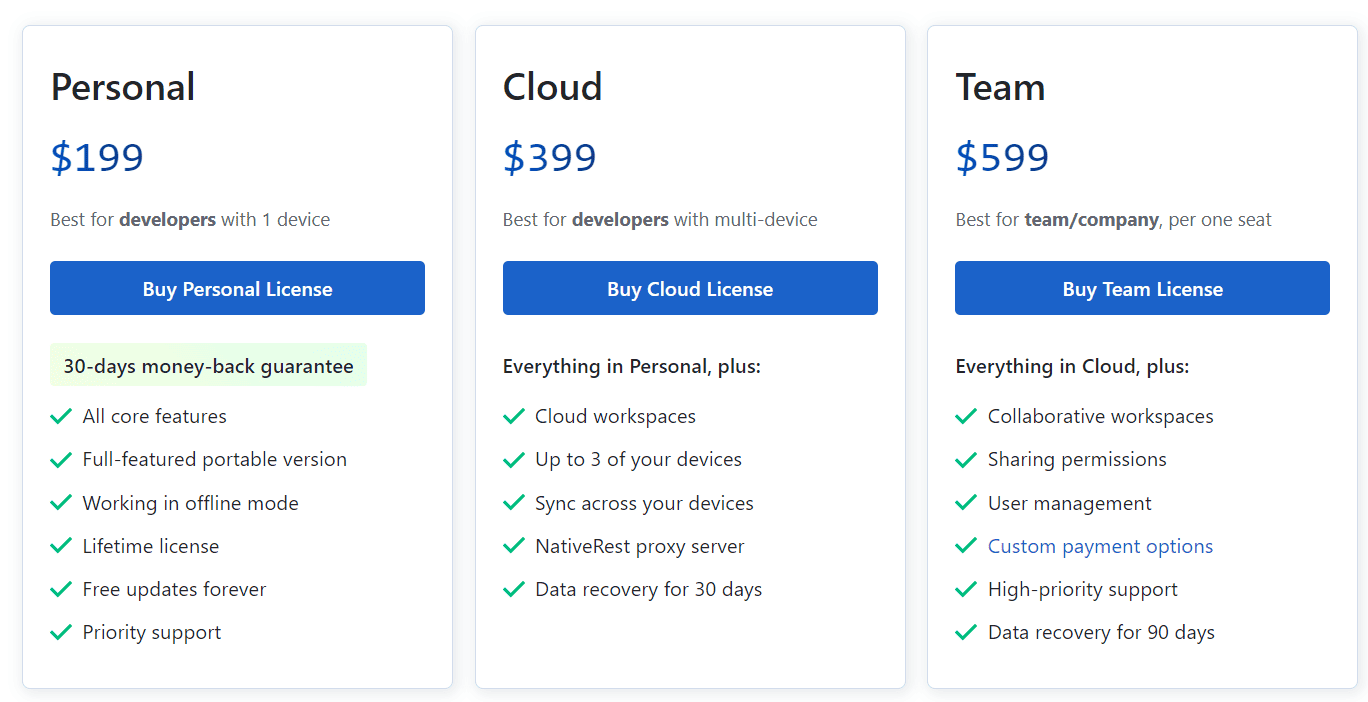
Task: Click the 30-days money-back guarantee badge
Action: click(x=208, y=365)
